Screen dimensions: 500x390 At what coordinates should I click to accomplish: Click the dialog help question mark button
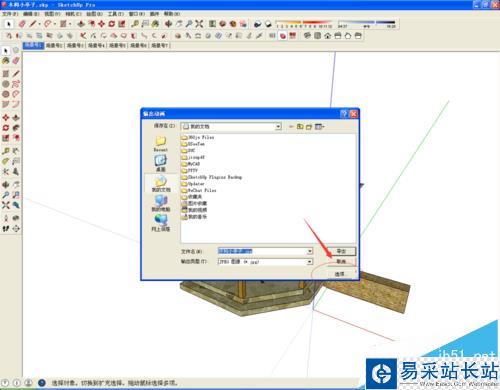point(344,114)
